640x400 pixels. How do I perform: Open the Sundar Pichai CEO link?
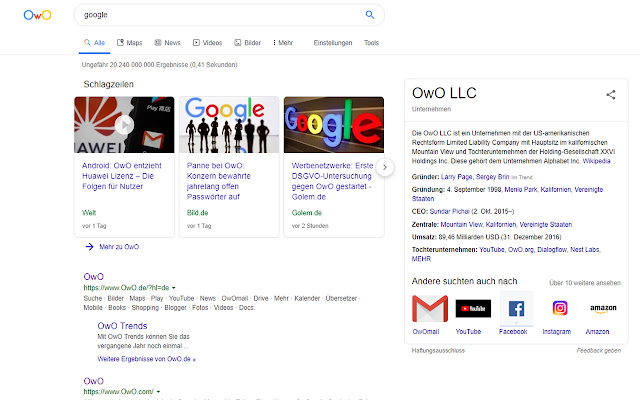[449, 211]
